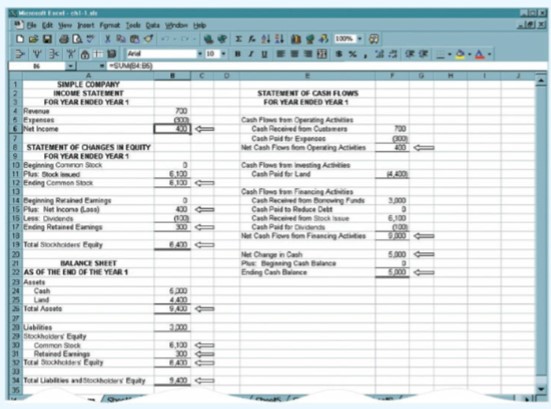This screenshot has height=409, width=551.
Task: Open the Map tool icon
Action: (x=310, y=39)
